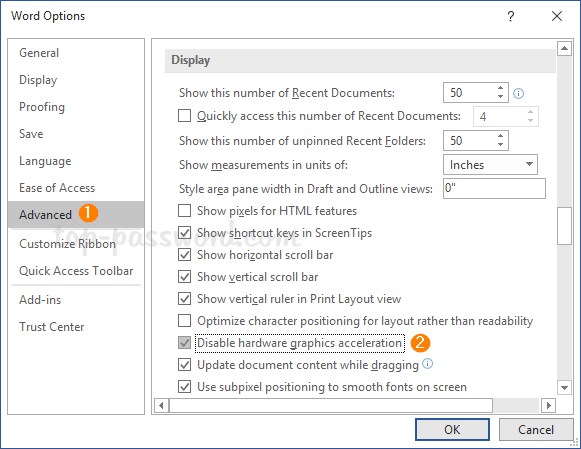This screenshot has height=449, width=581.
Task: Click the Style area pane width field
Action: point(494,188)
